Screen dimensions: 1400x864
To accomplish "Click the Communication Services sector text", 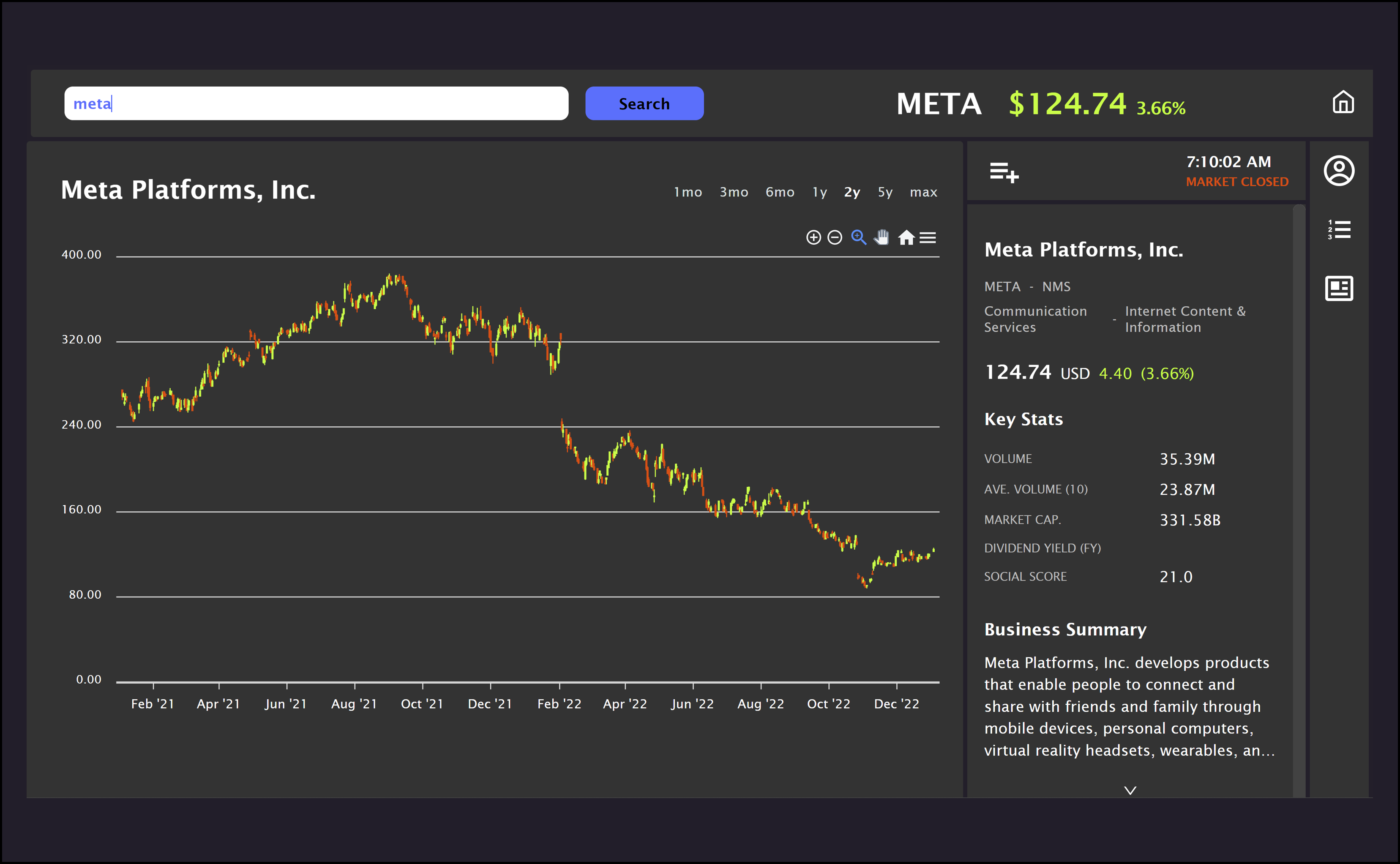I will click(x=1035, y=319).
